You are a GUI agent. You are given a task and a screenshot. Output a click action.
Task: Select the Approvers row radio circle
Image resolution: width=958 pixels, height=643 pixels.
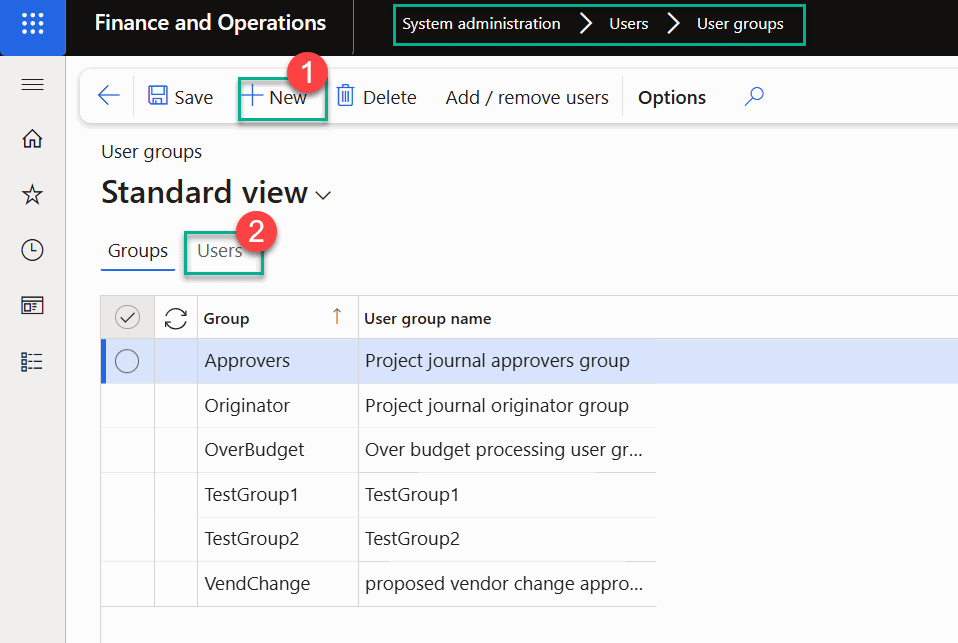pos(127,361)
